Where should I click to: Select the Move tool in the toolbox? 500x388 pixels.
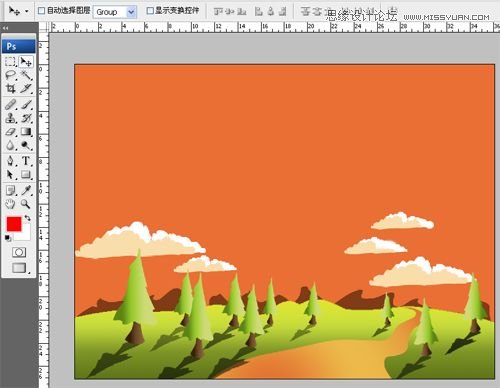(26, 62)
